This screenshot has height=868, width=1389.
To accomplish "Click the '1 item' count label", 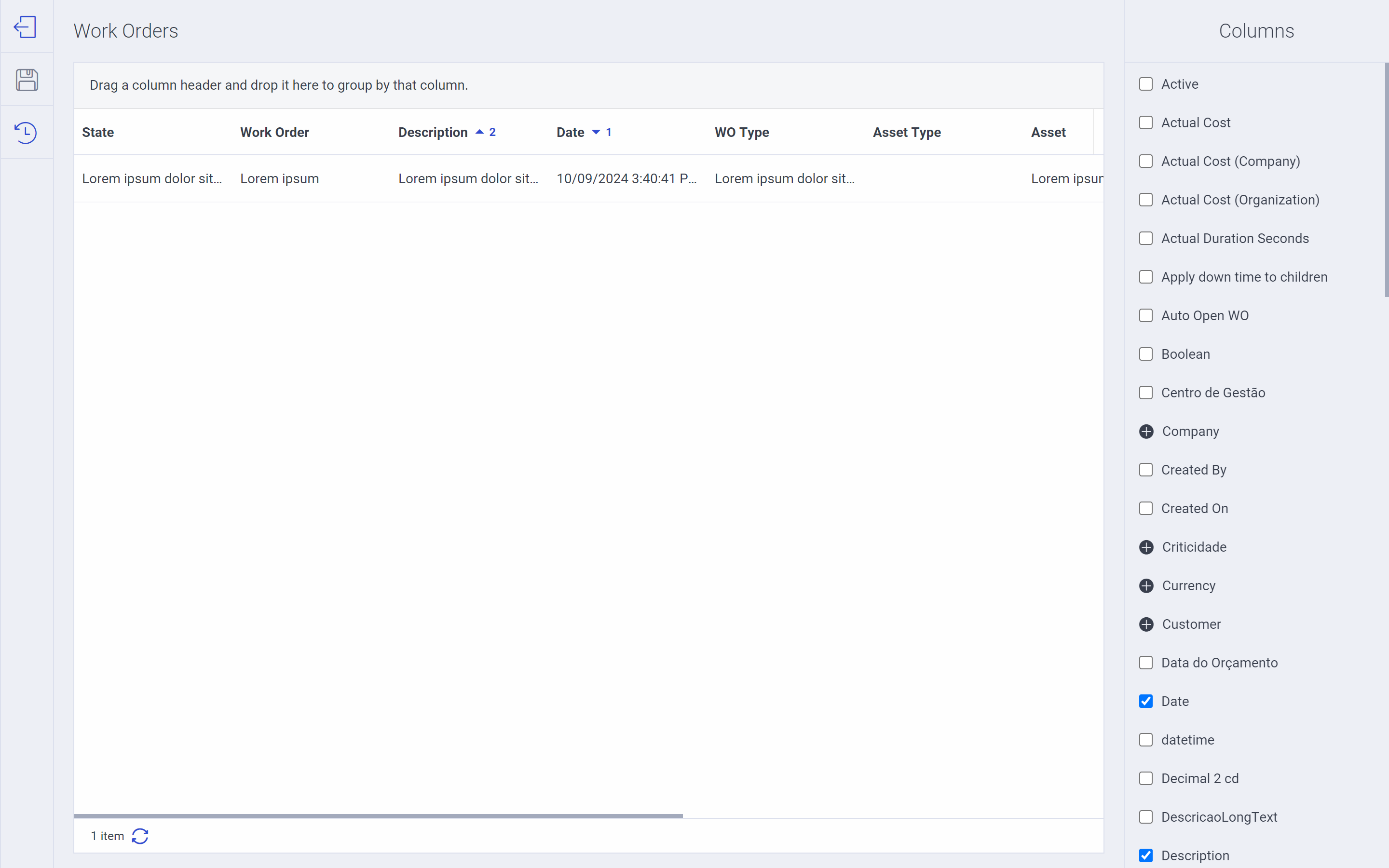I will click(x=108, y=836).
